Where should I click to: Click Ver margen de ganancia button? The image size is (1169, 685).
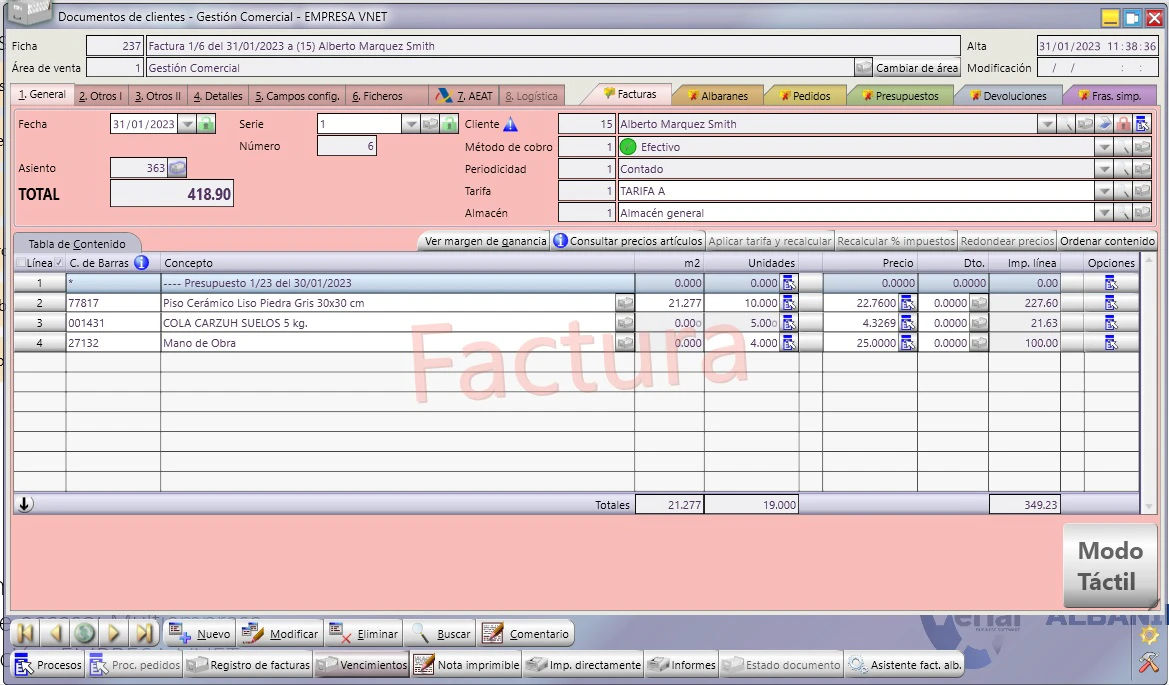click(x=485, y=241)
